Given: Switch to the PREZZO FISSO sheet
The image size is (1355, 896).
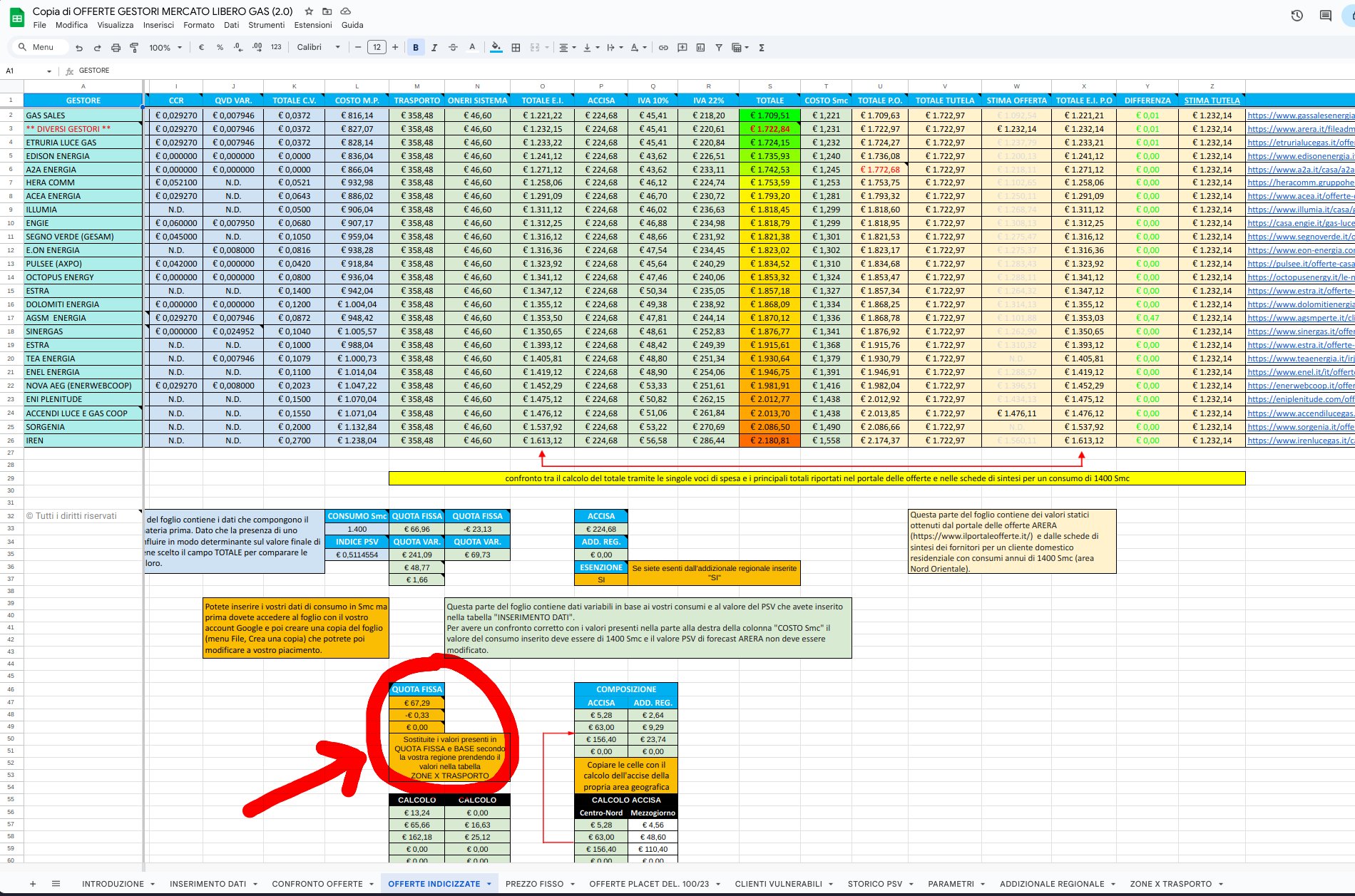Looking at the screenshot, I should click(534, 884).
